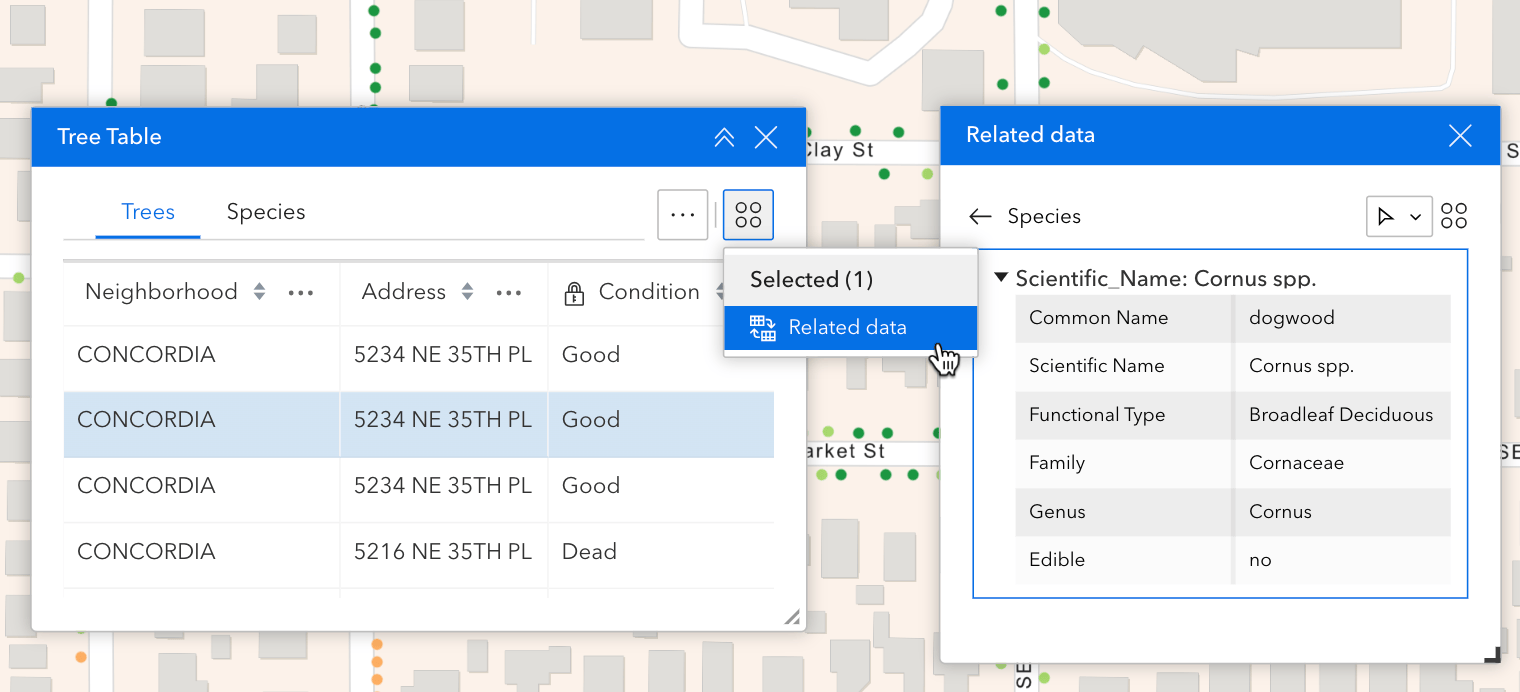The height and width of the screenshot is (692, 1520).
Task: Switch to the Trees tab
Action: coord(148,212)
